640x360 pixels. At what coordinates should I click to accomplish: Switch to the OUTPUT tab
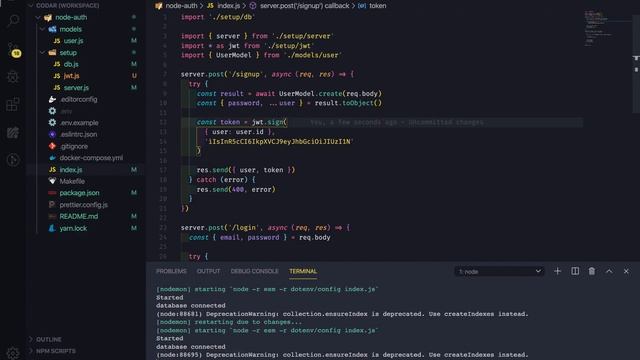point(208,271)
